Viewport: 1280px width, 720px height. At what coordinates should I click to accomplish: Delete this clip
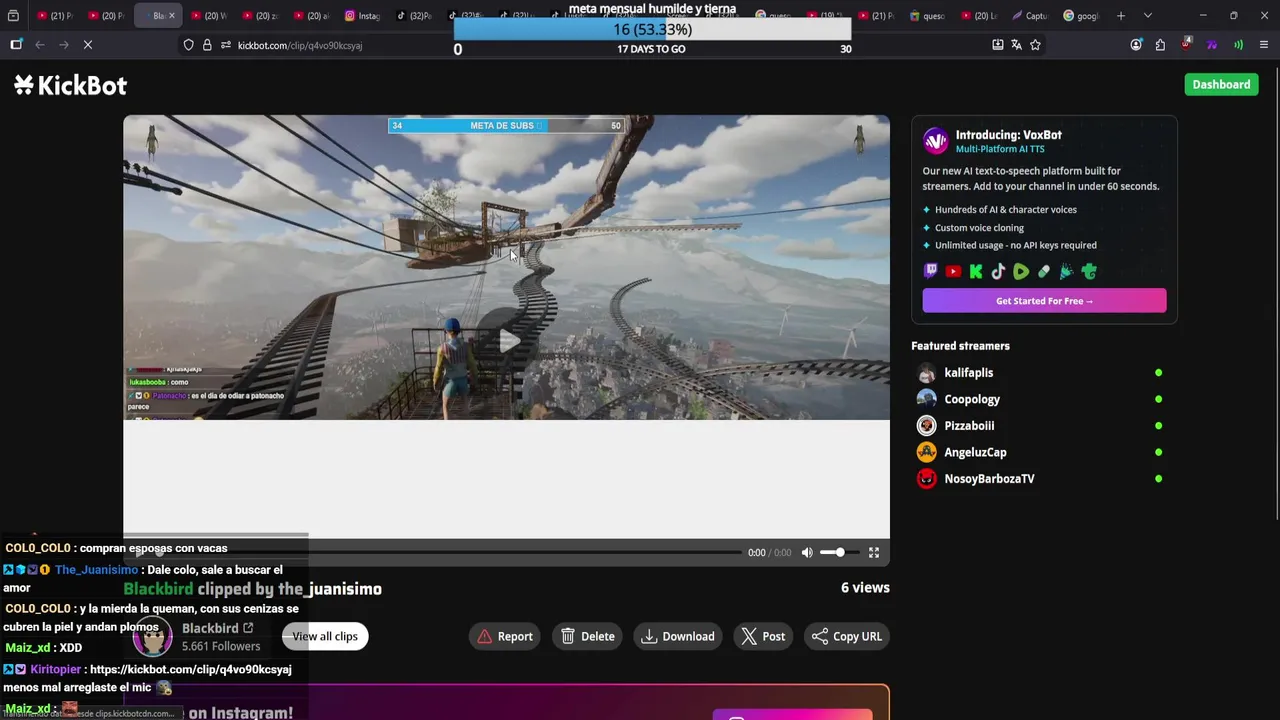tap(588, 636)
